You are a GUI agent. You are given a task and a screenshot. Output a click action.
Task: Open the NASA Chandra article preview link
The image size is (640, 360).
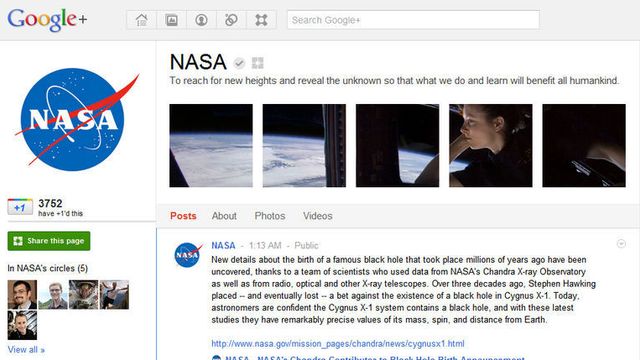pos(375,358)
